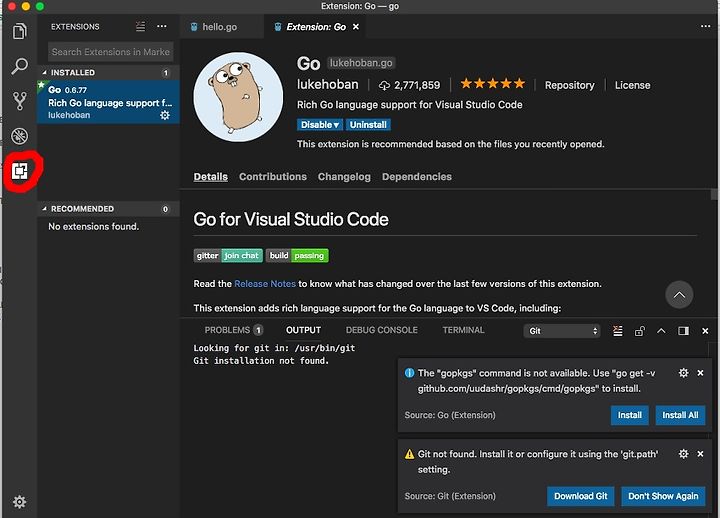
Task: Open the Disable dropdown
Action: [x=320, y=125]
